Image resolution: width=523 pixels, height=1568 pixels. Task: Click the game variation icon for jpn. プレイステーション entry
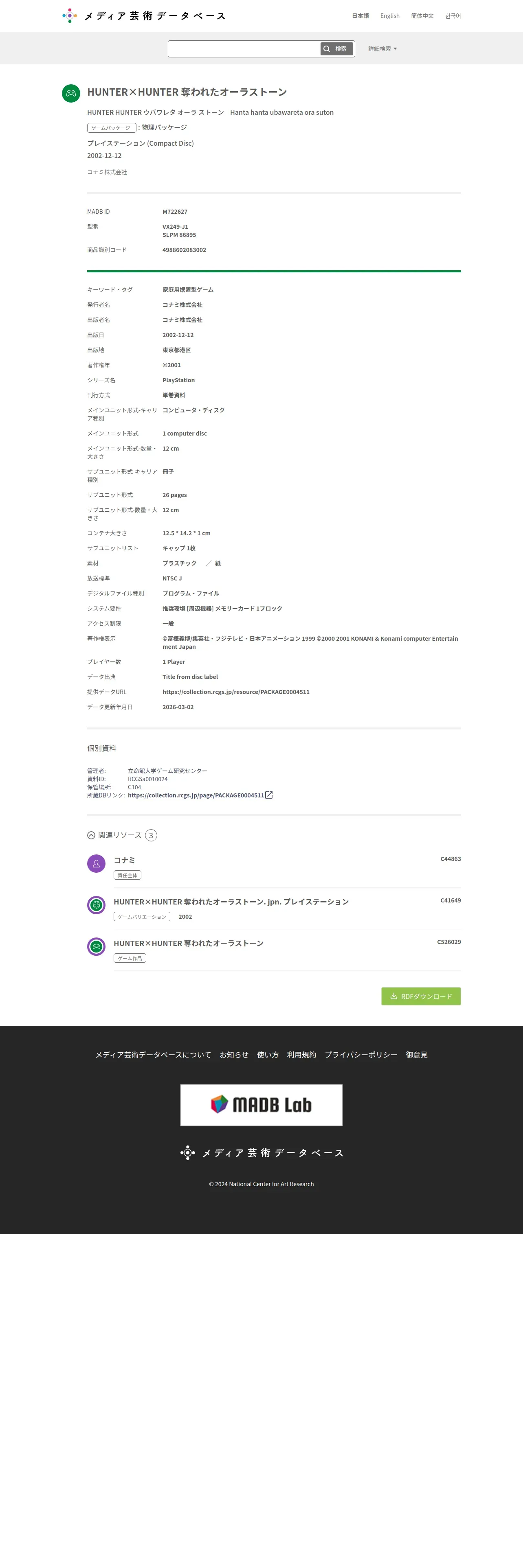click(96, 905)
